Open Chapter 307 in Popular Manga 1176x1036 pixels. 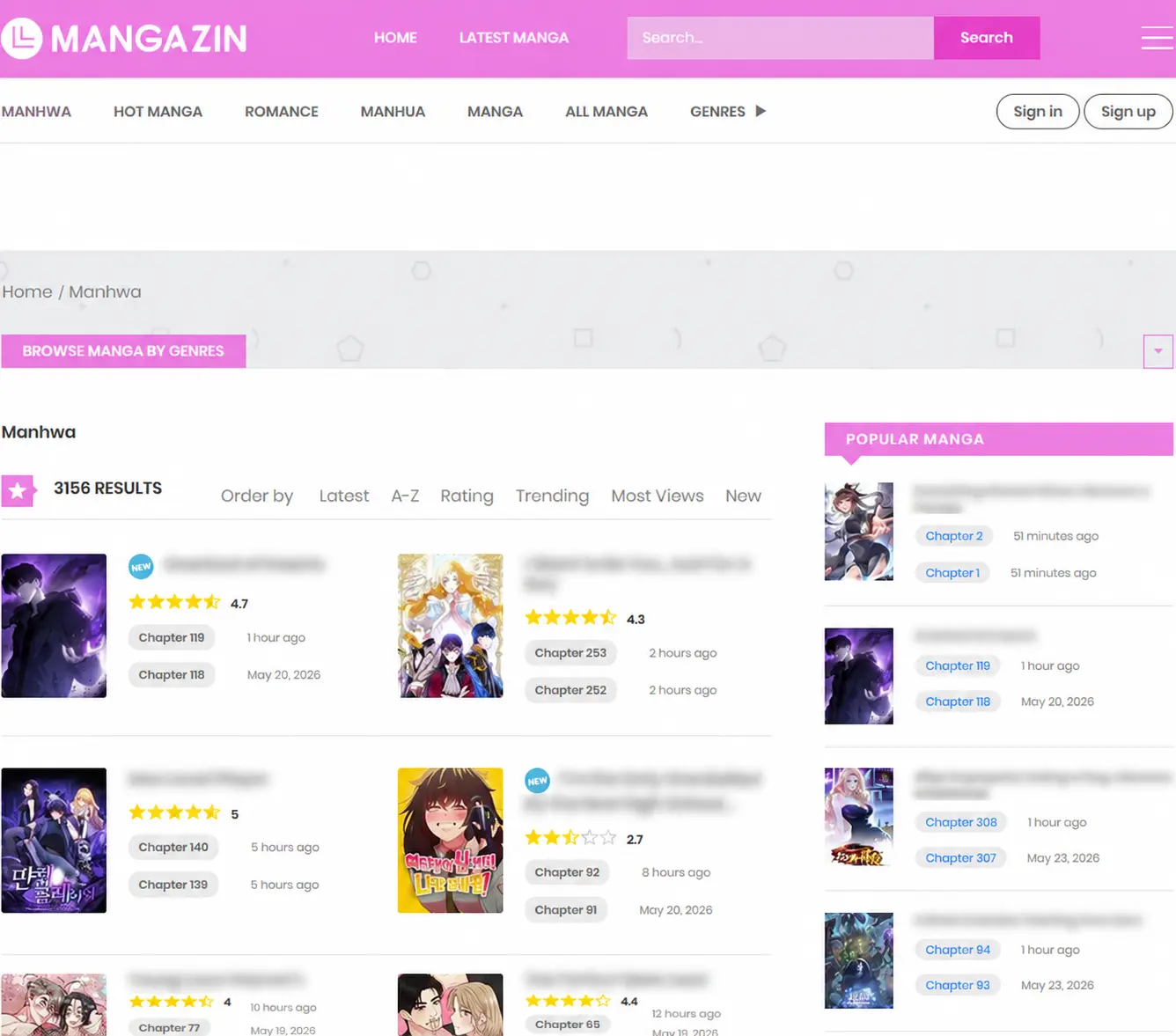[960, 858]
